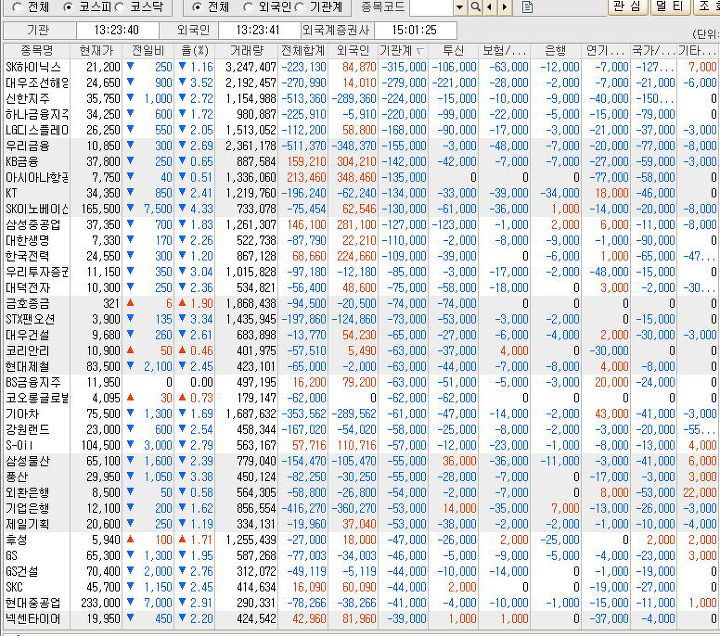Image resolution: width=720 pixels, height=636 pixels.
Task: Click the 기관 time value 13:23:40
Action: (117, 30)
